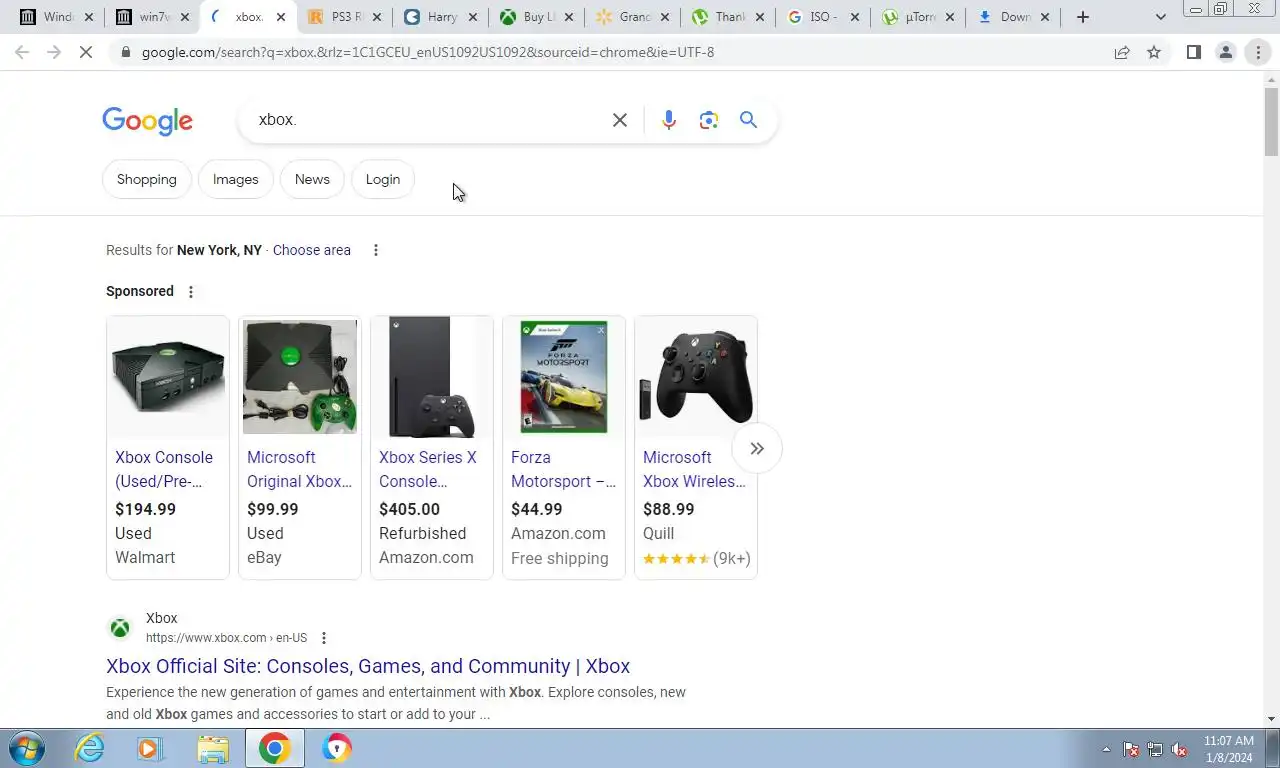Image resolution: width=1280 pixels, height=768 pixels.
Task: Go to the Google logo homepage
Action: [x=147, y=121]
